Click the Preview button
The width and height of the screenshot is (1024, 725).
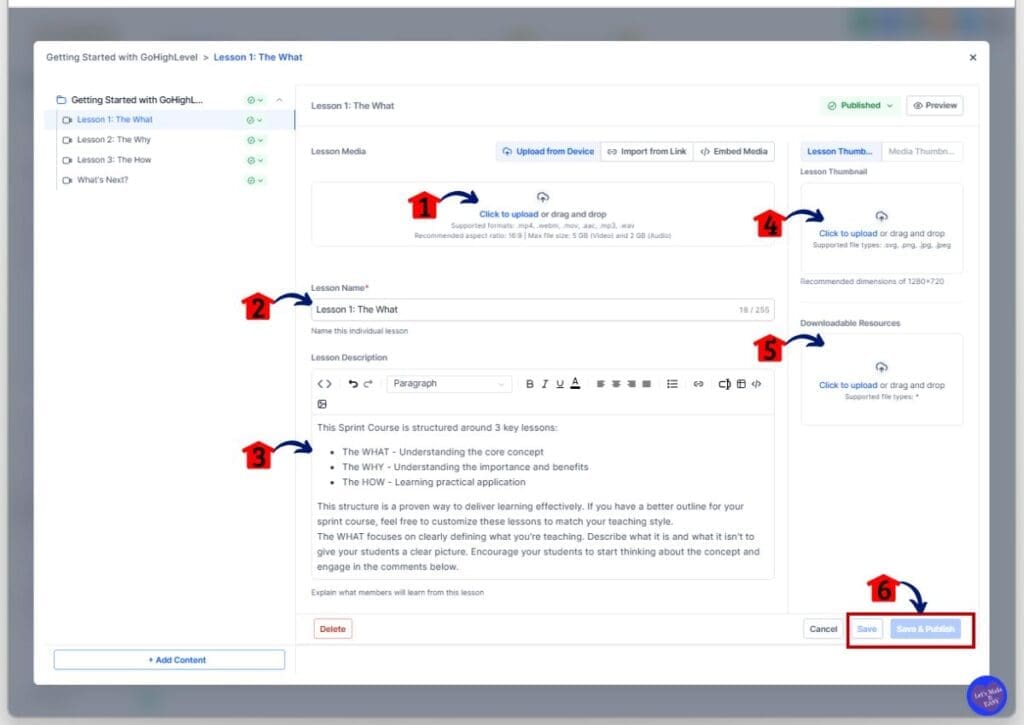935,105
